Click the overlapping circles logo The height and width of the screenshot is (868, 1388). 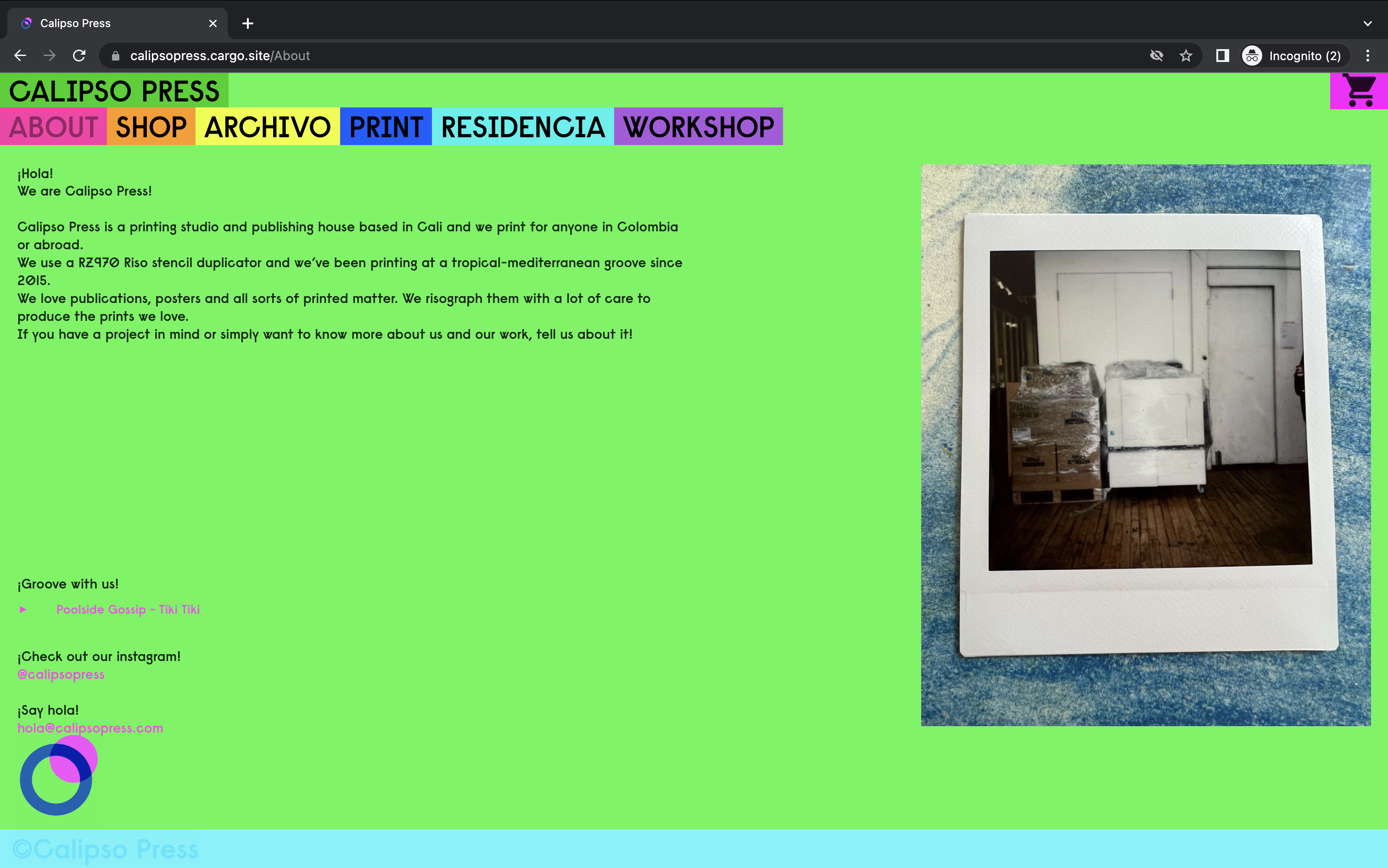click(x=58, y=776)
